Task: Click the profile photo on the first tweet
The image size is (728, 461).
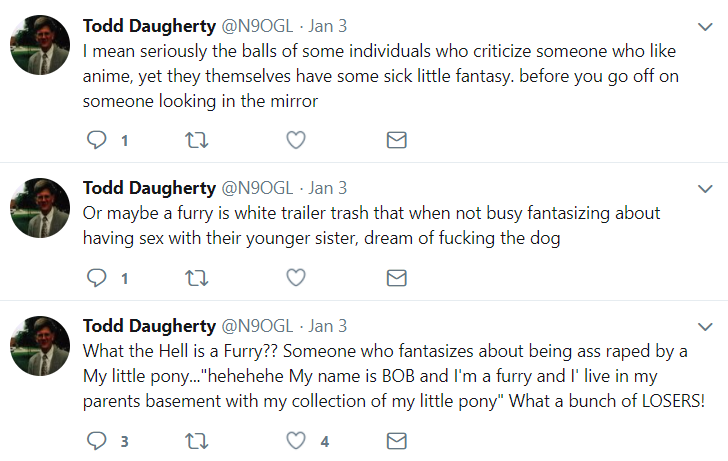Action: coord(39,45)
